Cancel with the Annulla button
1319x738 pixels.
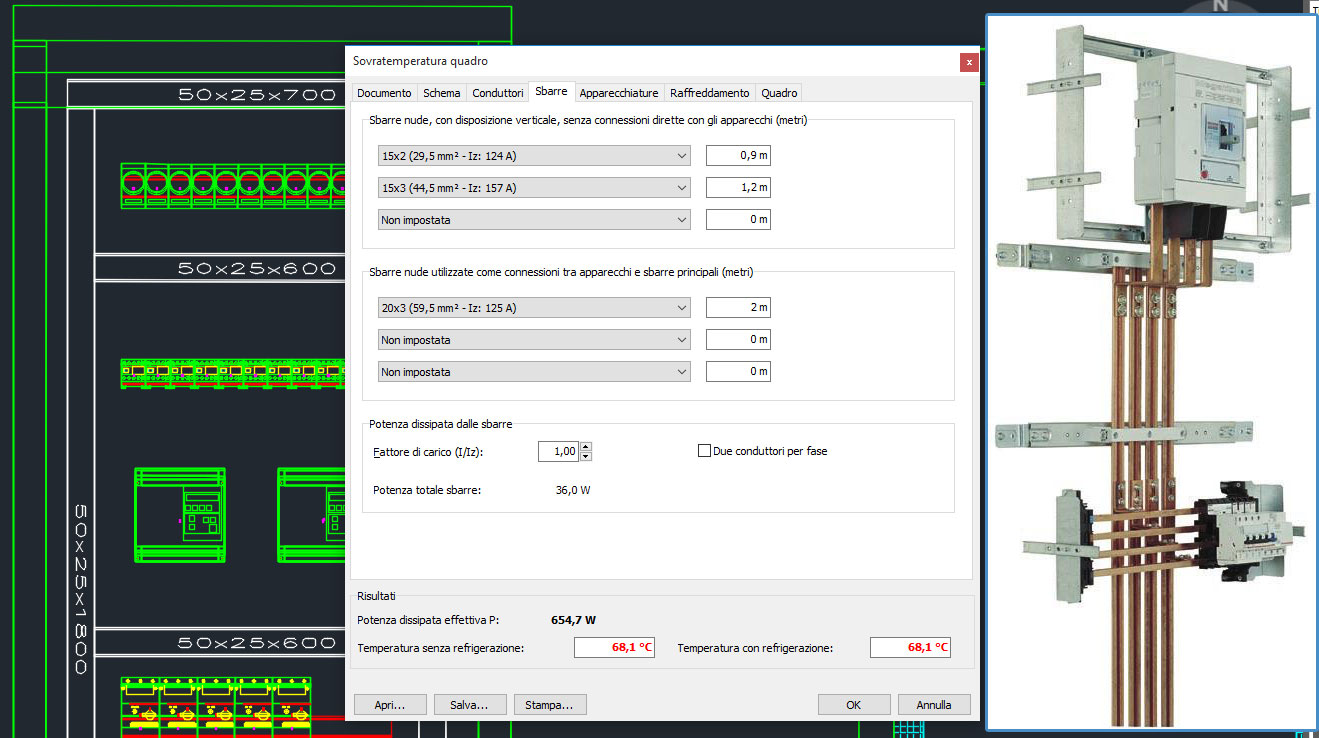point(934,705)
